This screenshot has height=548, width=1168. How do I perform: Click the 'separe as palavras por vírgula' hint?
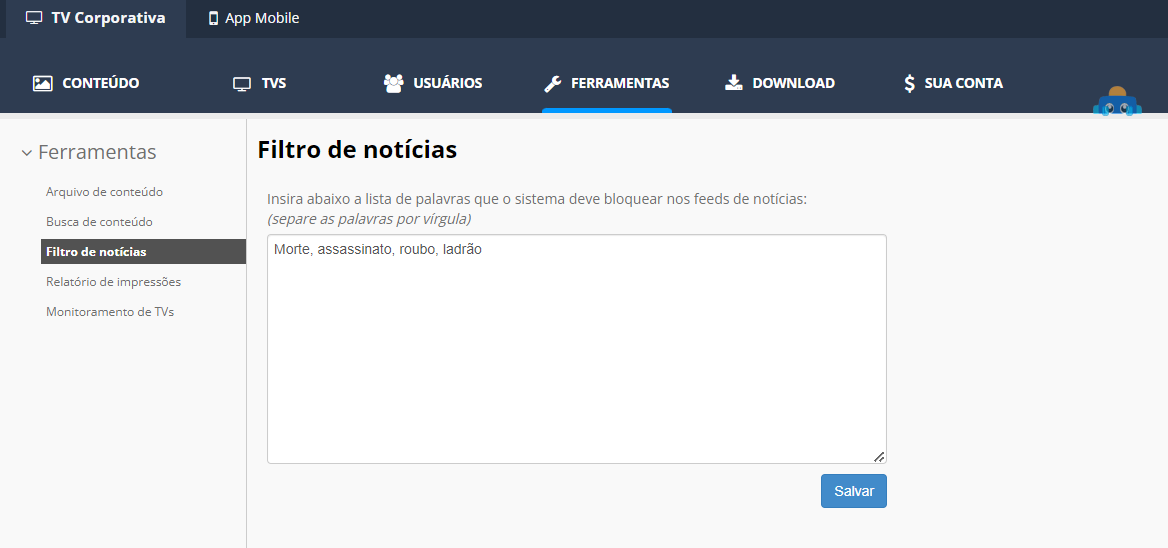click(369, 220)
